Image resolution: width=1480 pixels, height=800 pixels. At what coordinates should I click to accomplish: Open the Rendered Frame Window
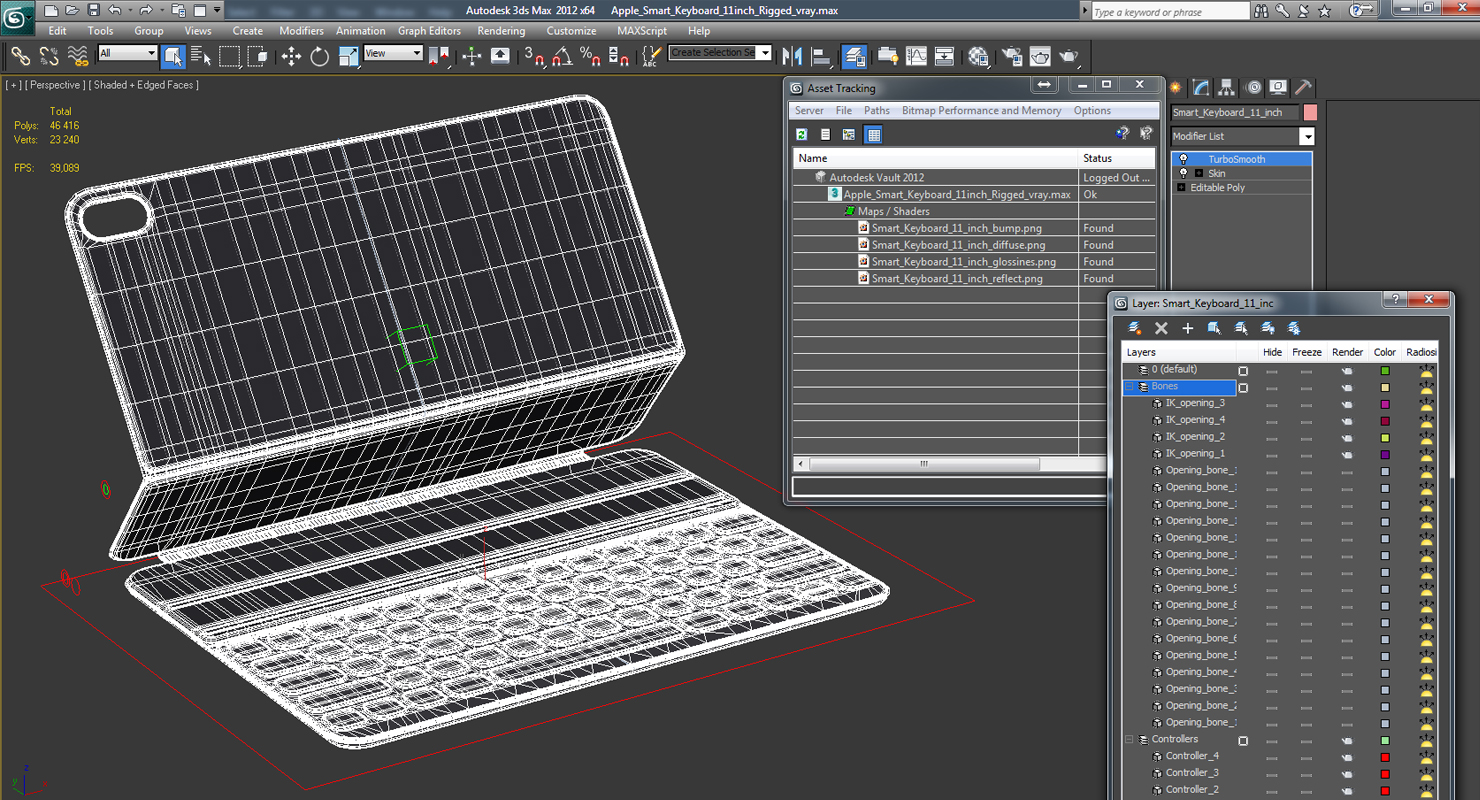1040,56
